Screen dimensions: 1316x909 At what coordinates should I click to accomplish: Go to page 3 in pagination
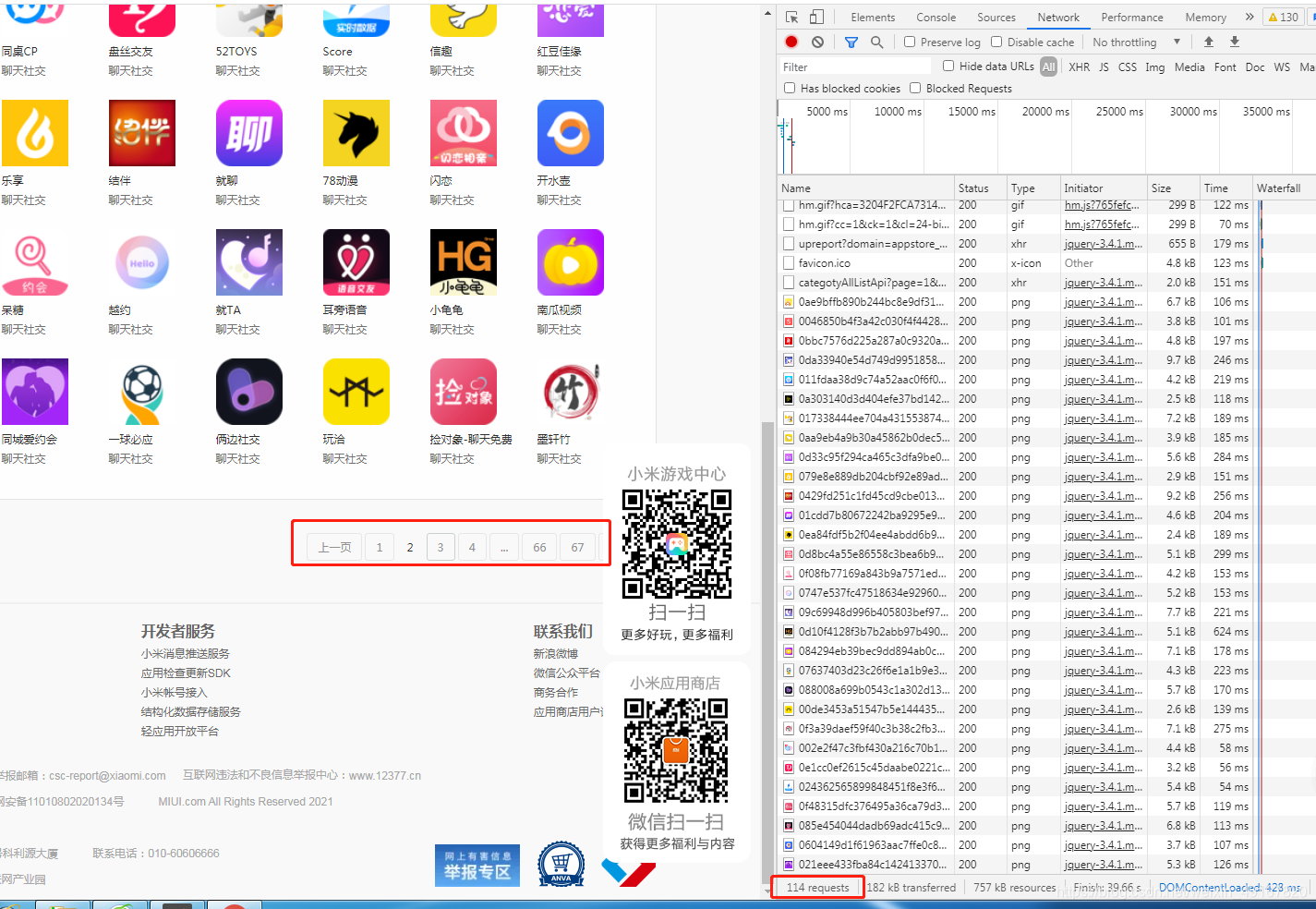coord(441,547)
